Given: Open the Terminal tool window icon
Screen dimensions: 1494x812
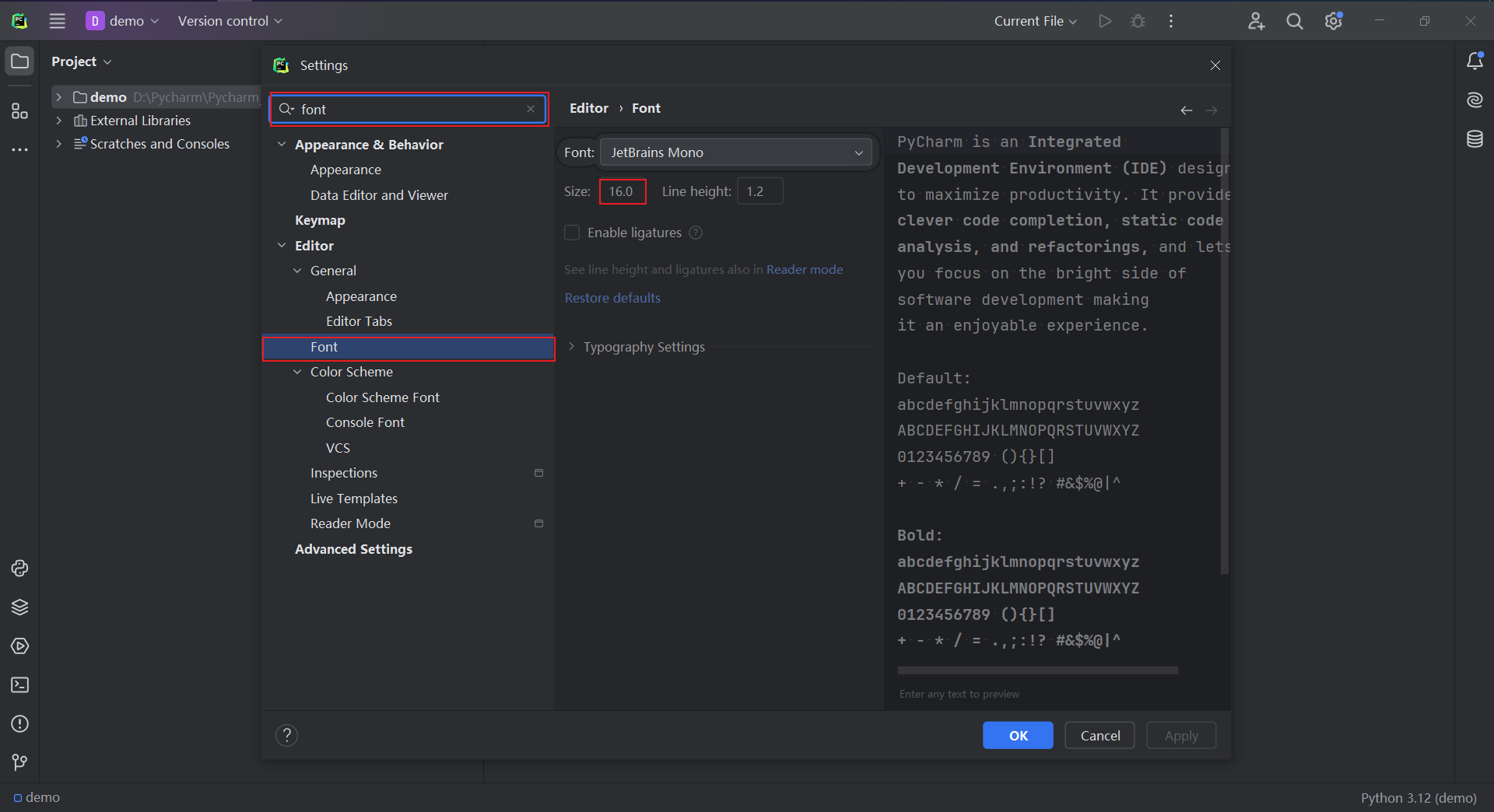Looking at the screenshot, I should 20,685.
